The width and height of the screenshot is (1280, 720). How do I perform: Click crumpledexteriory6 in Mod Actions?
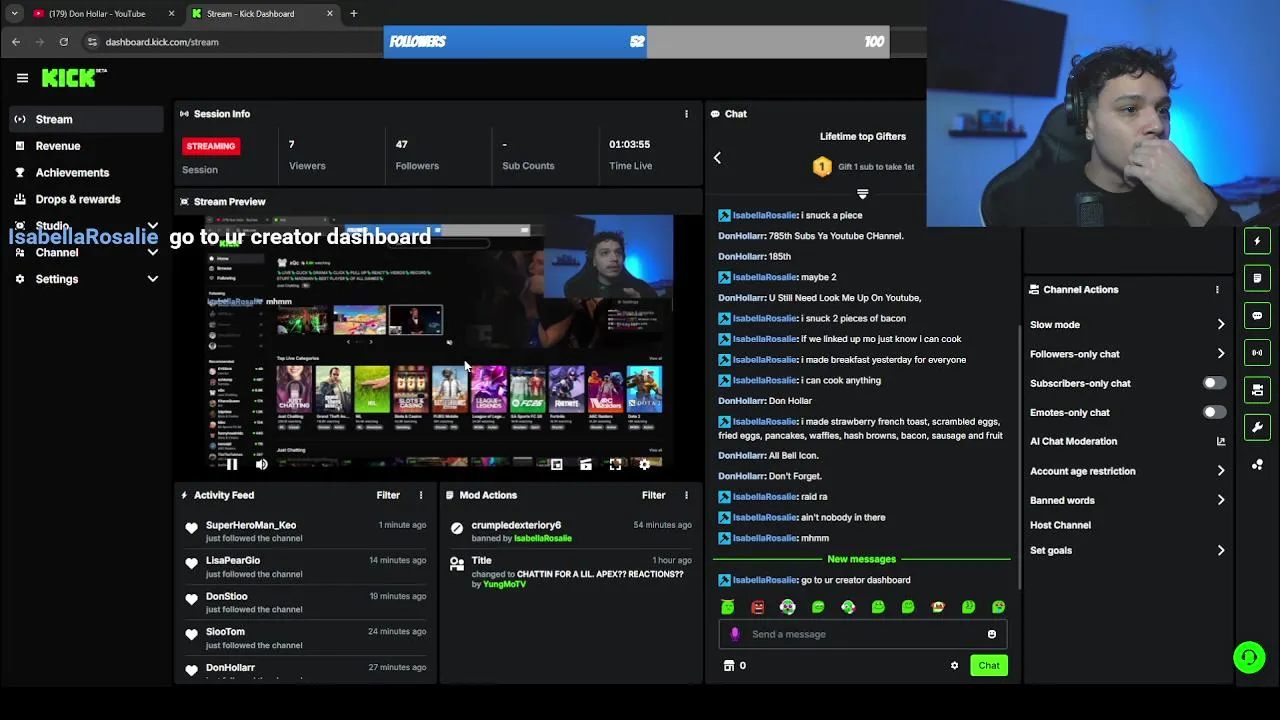click(x=516, y=525)
